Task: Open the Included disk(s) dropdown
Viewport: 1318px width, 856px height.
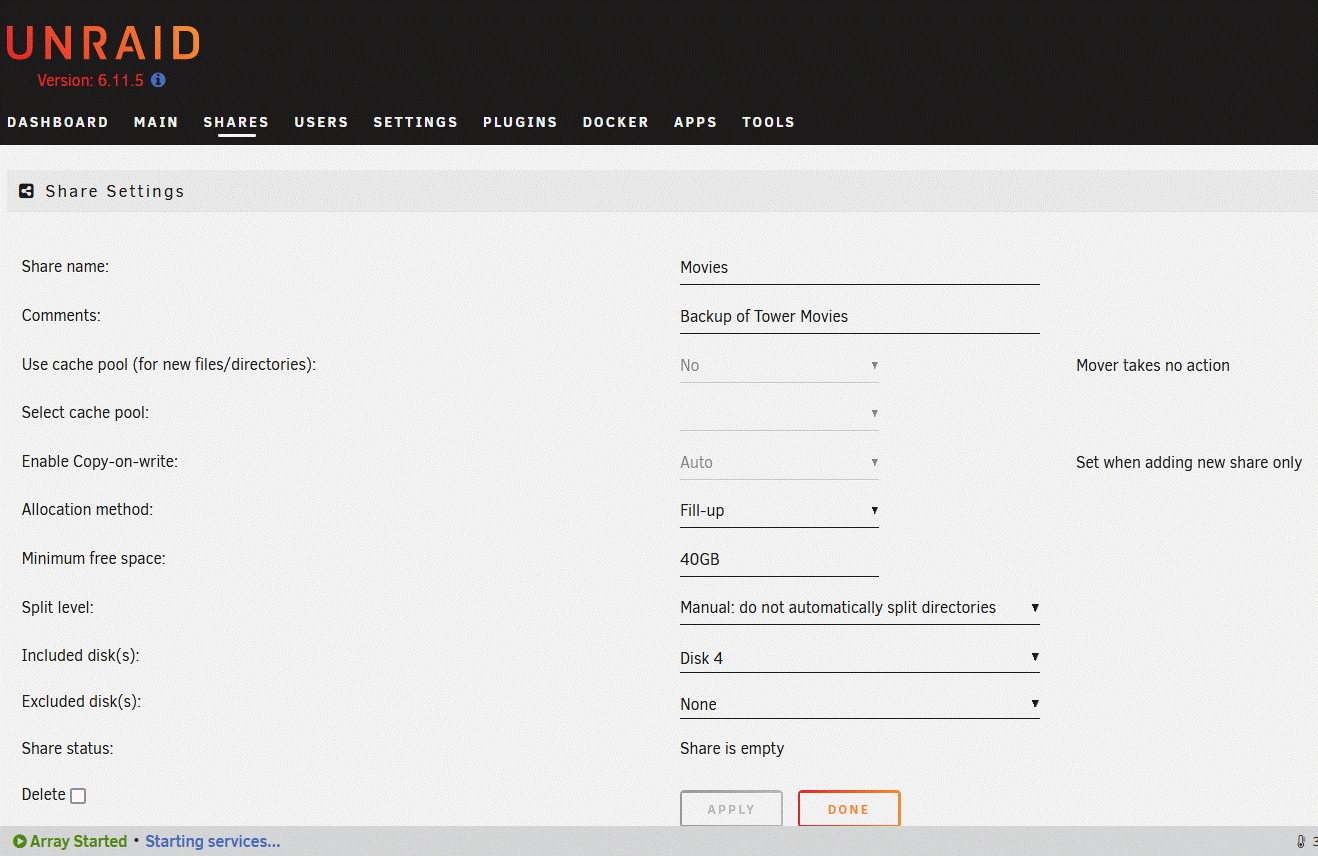Action: coord(860,657)
